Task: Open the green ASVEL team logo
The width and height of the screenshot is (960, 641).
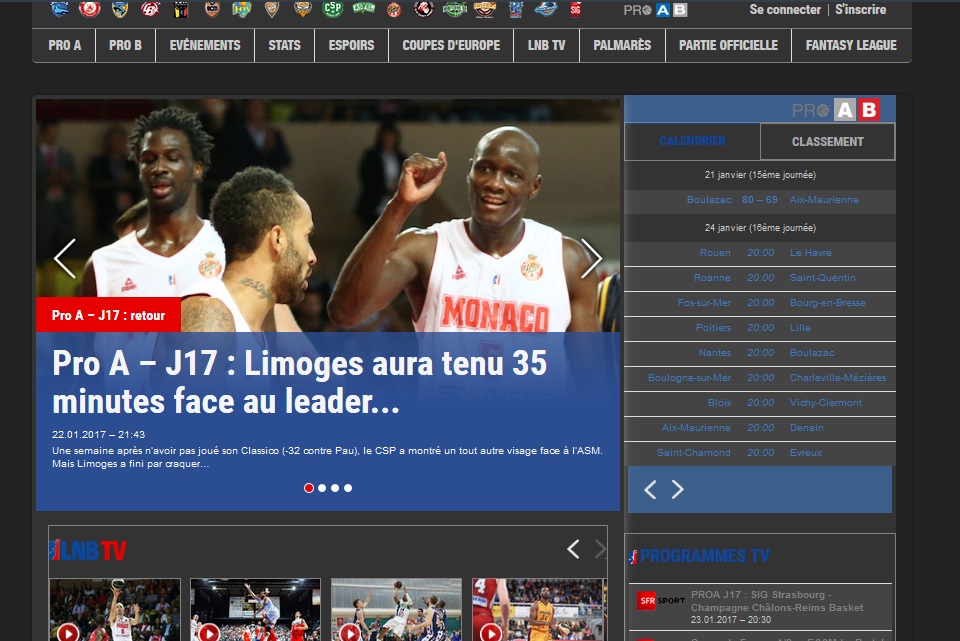Action: [x=363, y=9]
